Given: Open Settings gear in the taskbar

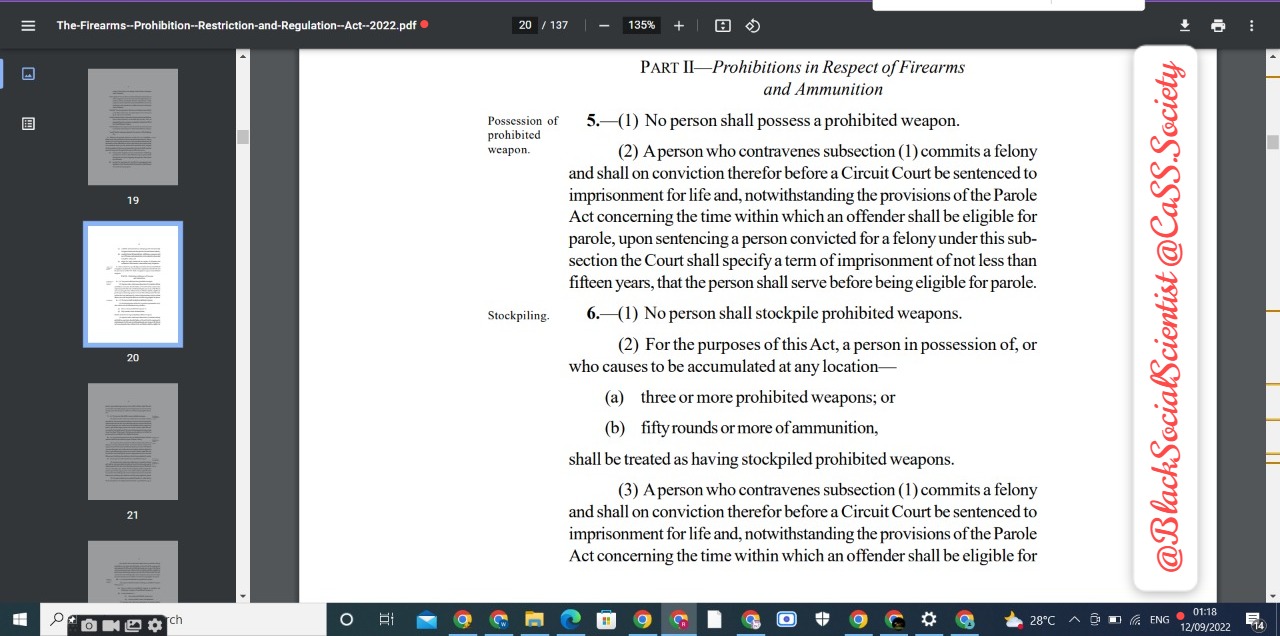Looking at the screenshot, I should click(928, 620).
